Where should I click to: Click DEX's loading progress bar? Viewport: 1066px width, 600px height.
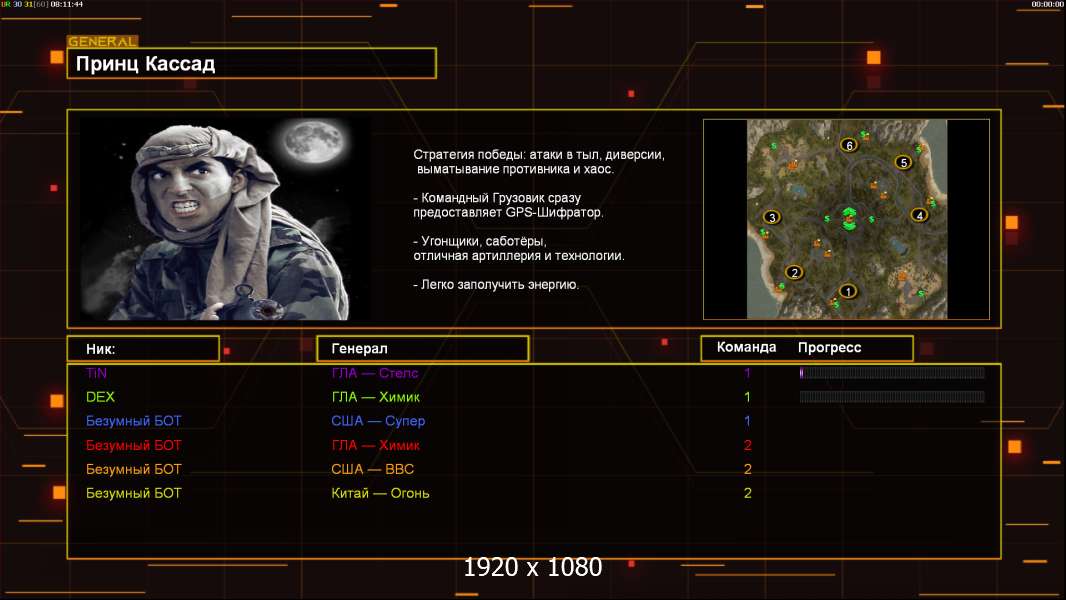[x=892, y=397]
